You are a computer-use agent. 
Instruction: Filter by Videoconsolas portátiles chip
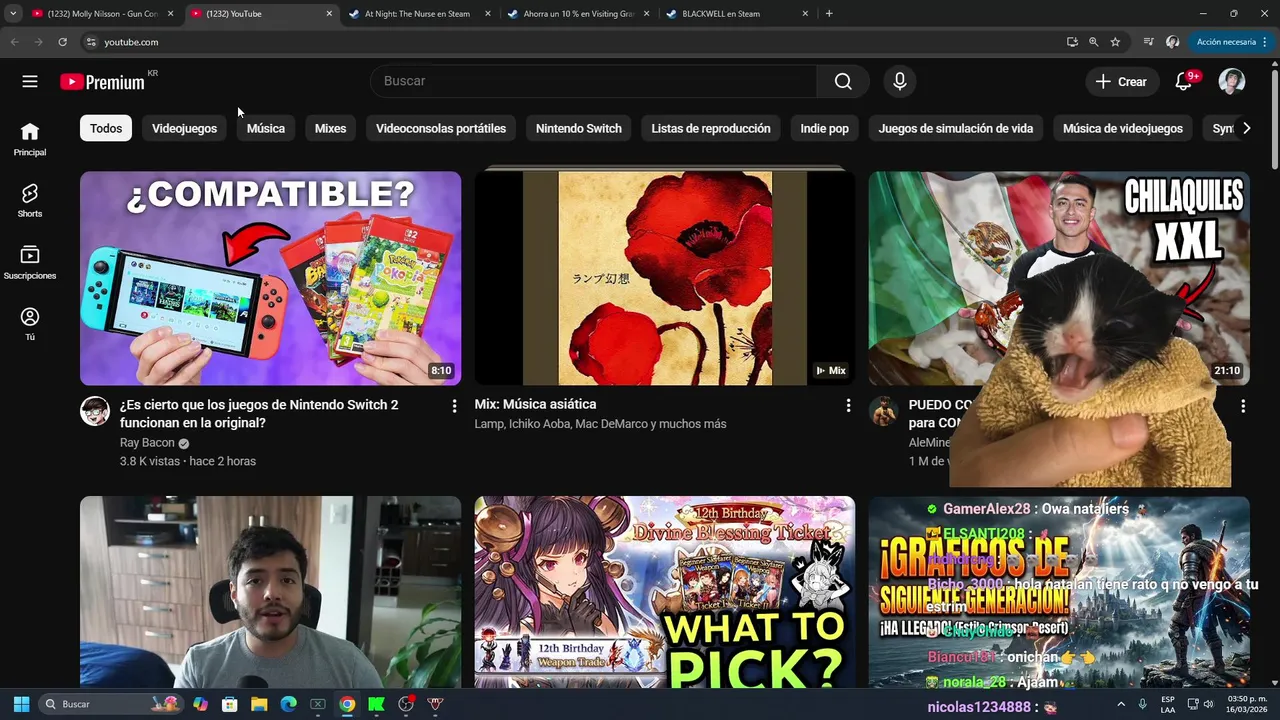click(441, 128)
